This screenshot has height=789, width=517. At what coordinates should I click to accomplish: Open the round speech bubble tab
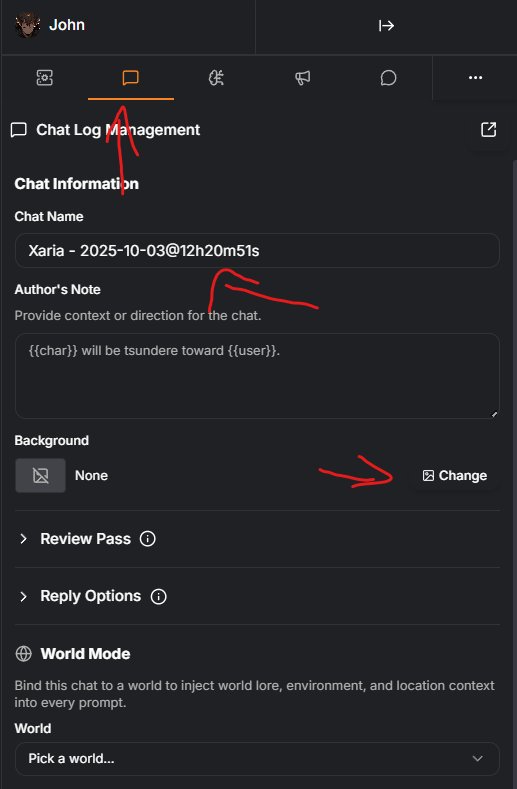coord(388,77)
